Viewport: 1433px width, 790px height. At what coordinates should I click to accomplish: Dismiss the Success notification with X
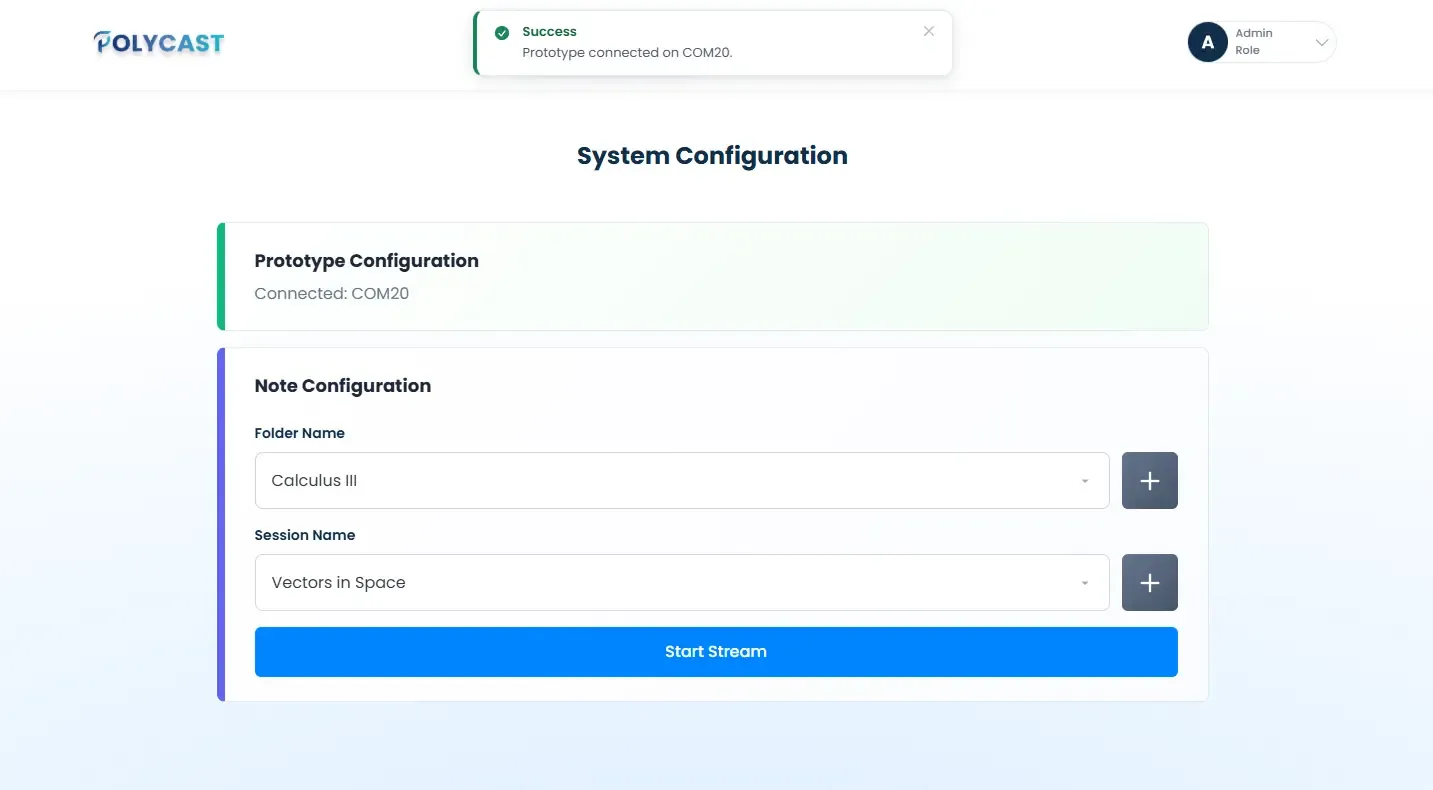[929, 31]
